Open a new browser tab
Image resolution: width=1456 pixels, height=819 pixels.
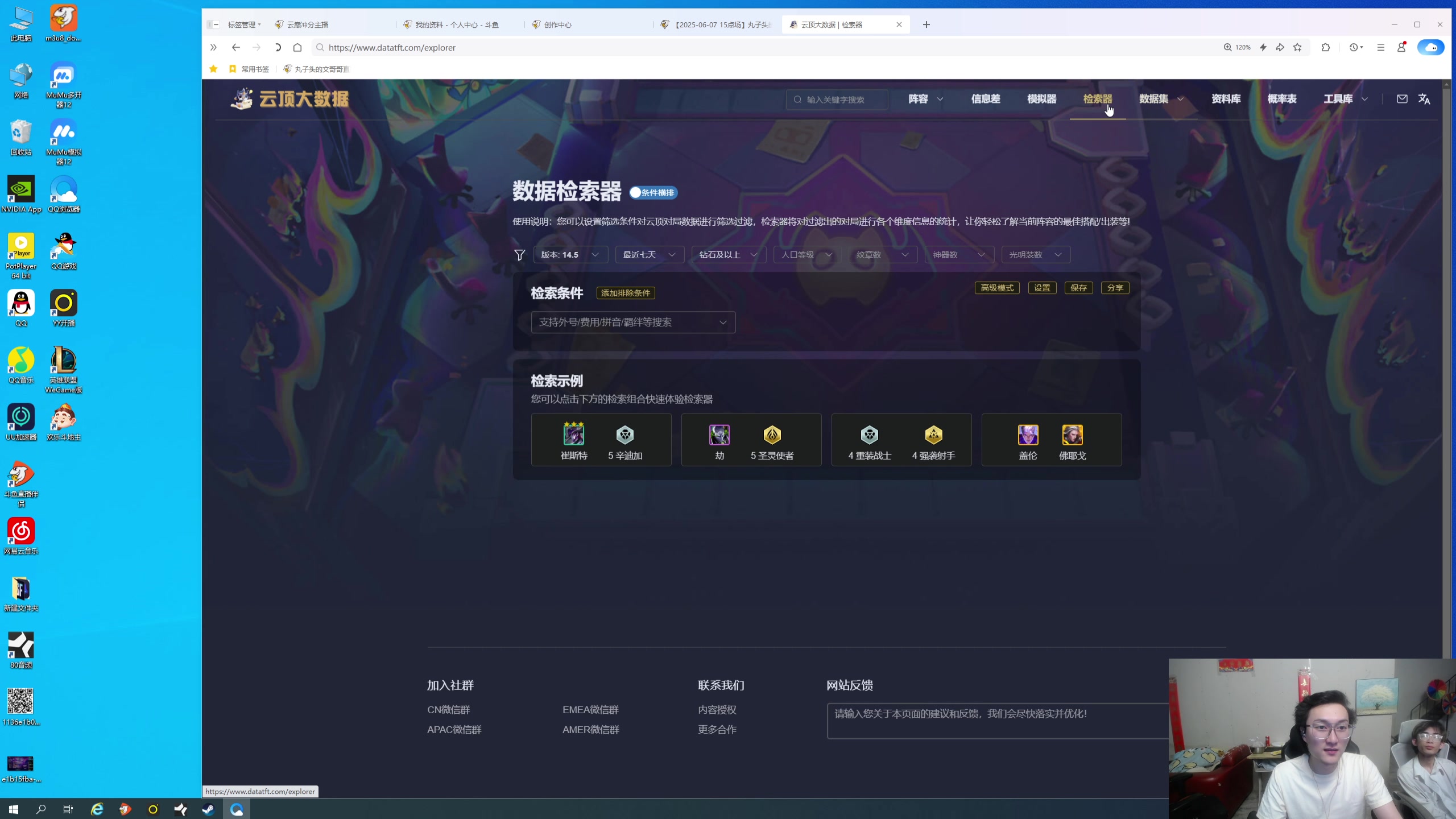coord(926,24)
